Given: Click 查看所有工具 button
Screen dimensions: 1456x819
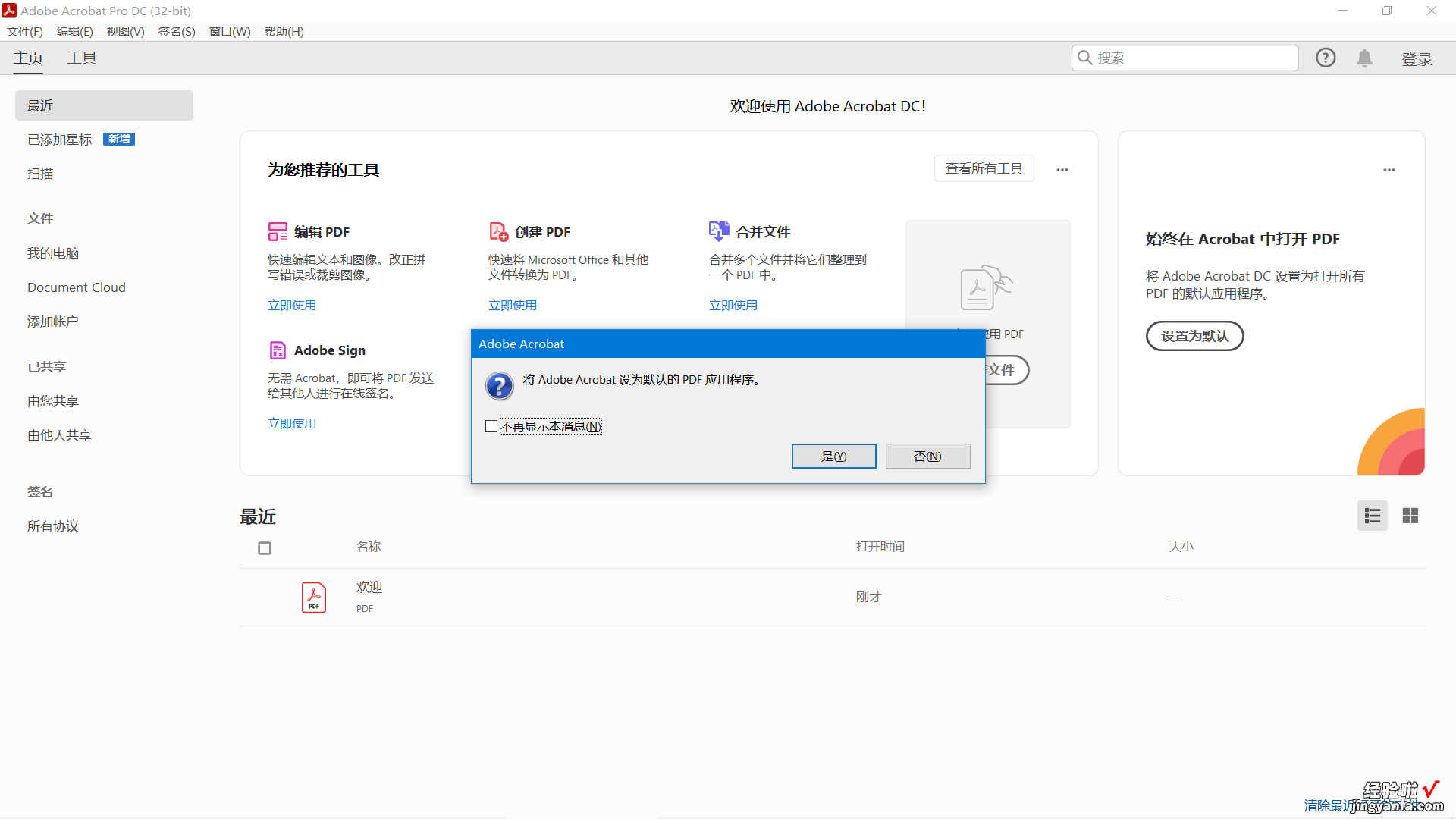Looking at the screenshot, I should (x=984, y=168).
